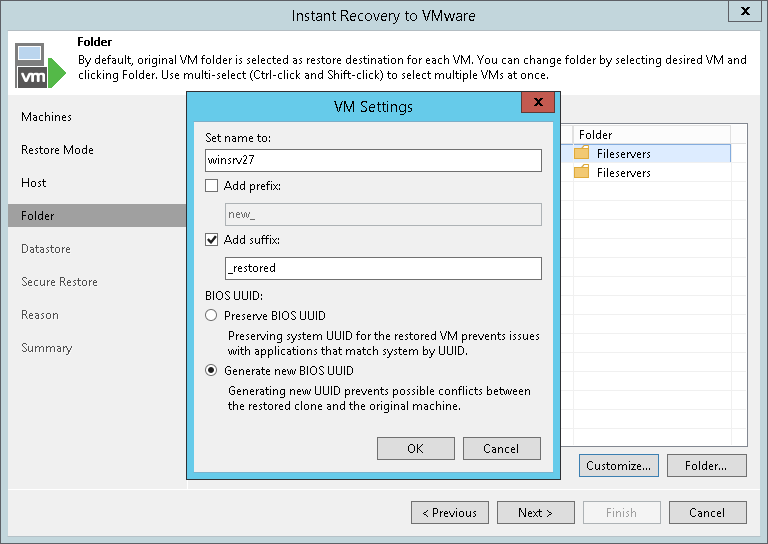Click the Customize button
Image resolution: width=768 pixels, height=544 pixels.
618,466
